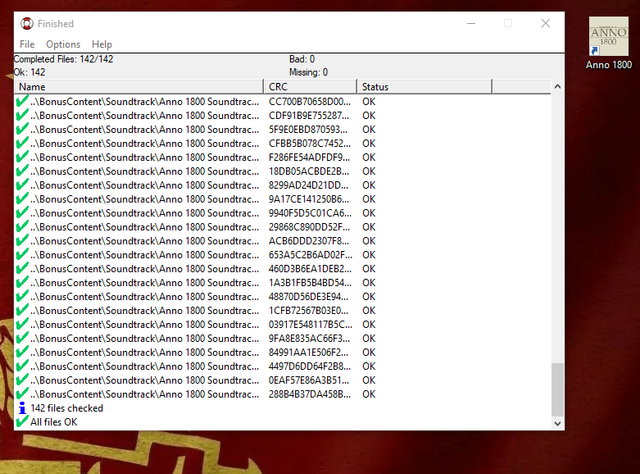Click CRC value 03917E548117B5C...
The width and height of the screenshot is (640, 474).
[310, 325]
